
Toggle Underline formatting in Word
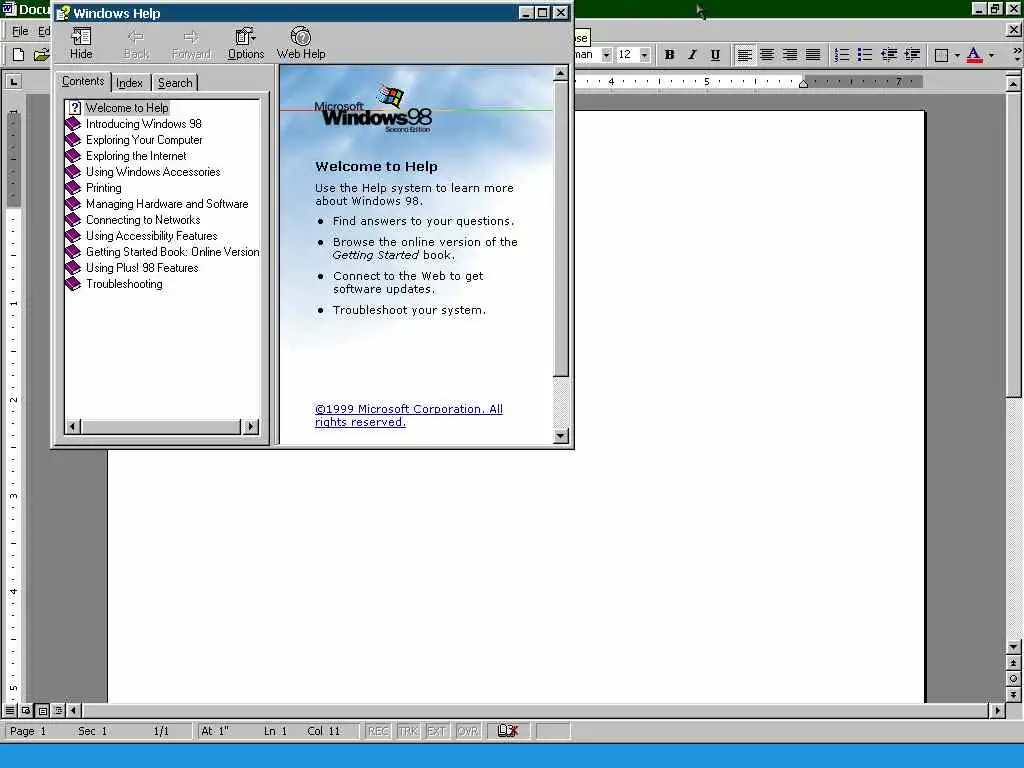[x=715, y=55]
